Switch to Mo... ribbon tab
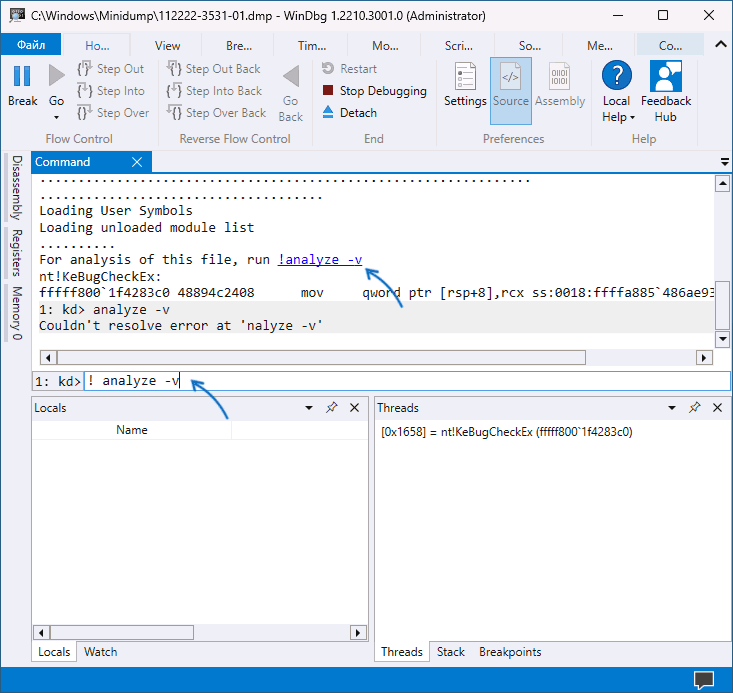 tap(385, 46)
